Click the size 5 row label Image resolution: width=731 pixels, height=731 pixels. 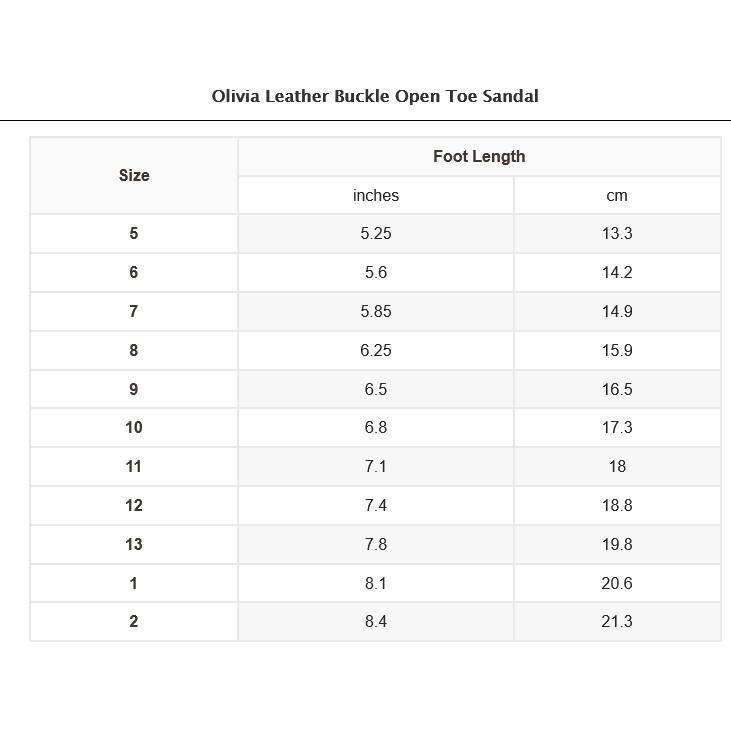[x=134, y=234]
